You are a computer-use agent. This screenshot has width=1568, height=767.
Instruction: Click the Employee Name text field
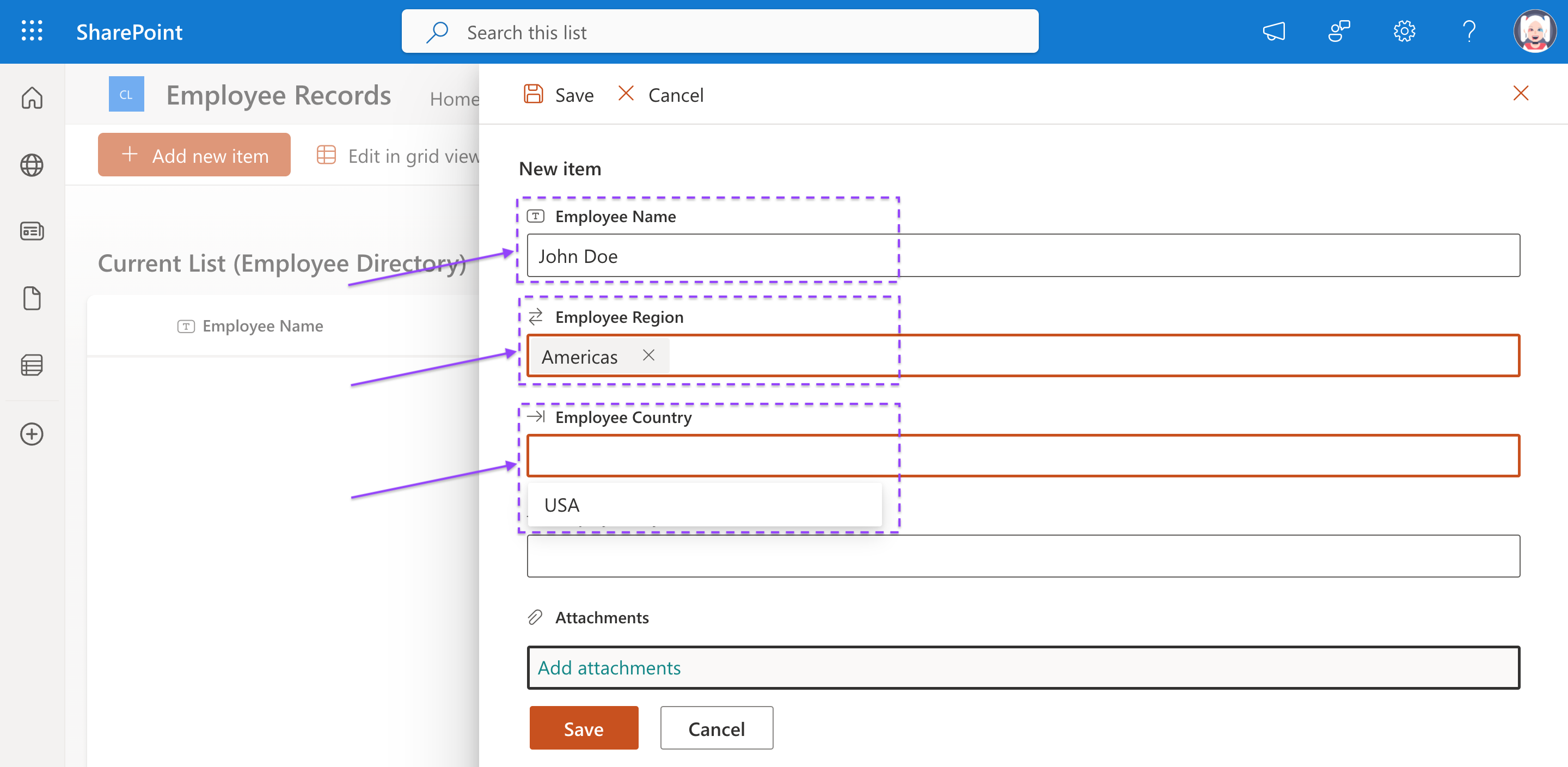pyautogui.click(x=1023, y=256)
